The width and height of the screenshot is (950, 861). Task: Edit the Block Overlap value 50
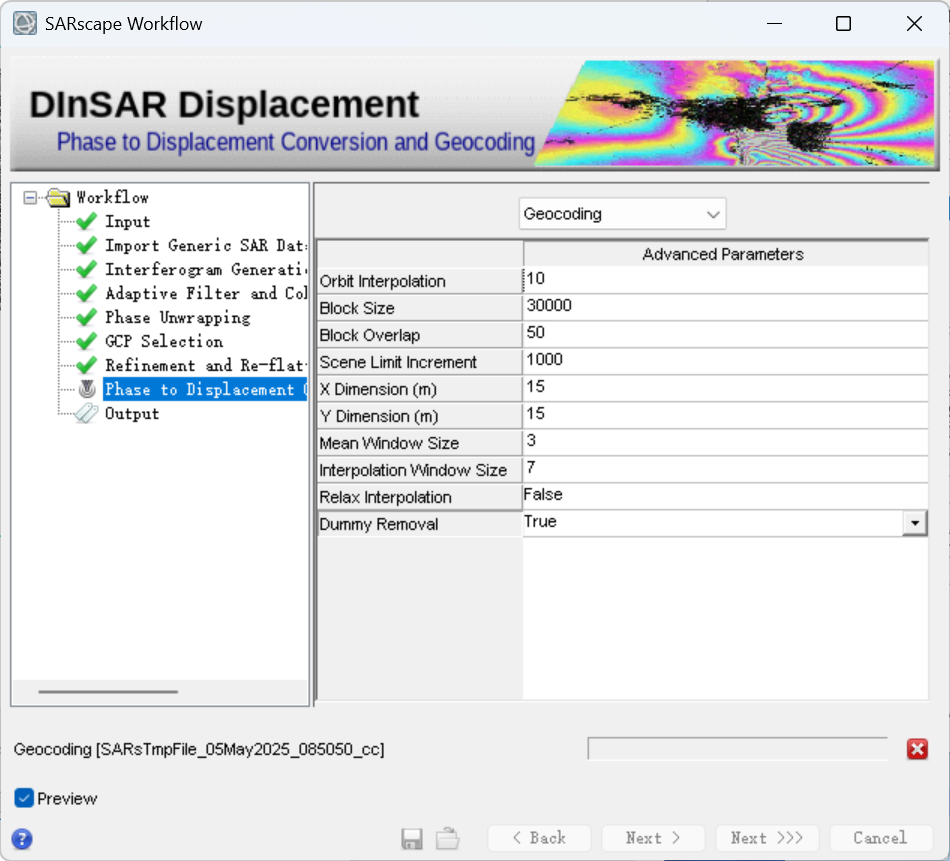(x=725, y=334)
